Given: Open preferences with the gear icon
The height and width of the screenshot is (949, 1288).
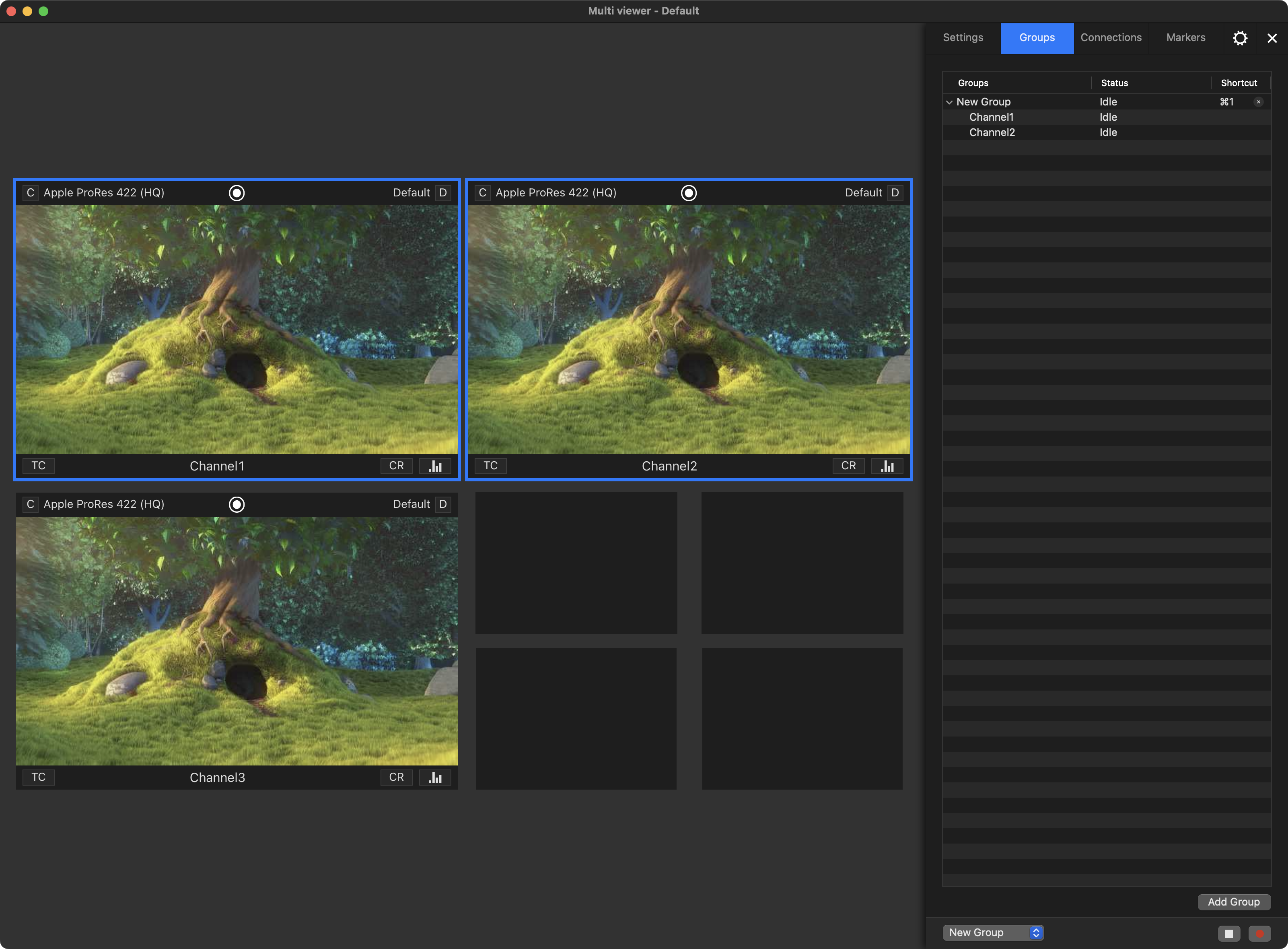Looking at the screenshot, I should (x=1240, y=38).
